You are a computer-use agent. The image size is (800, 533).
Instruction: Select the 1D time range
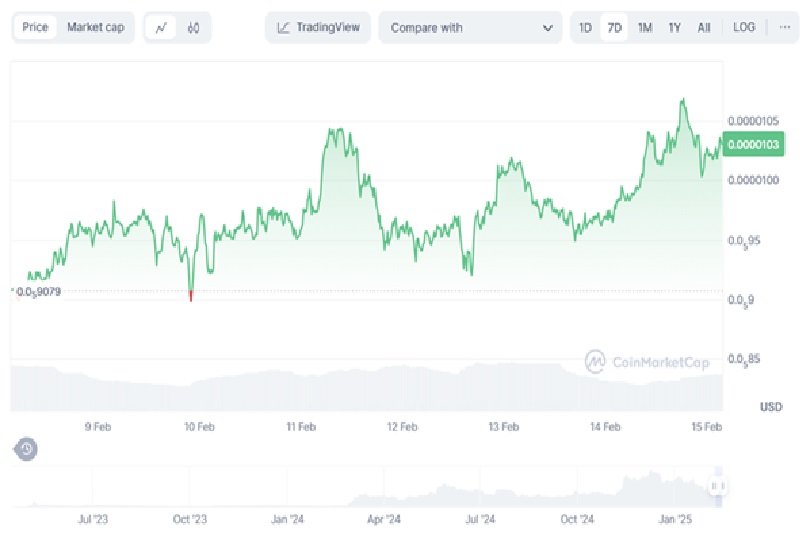tap(586, 28)
